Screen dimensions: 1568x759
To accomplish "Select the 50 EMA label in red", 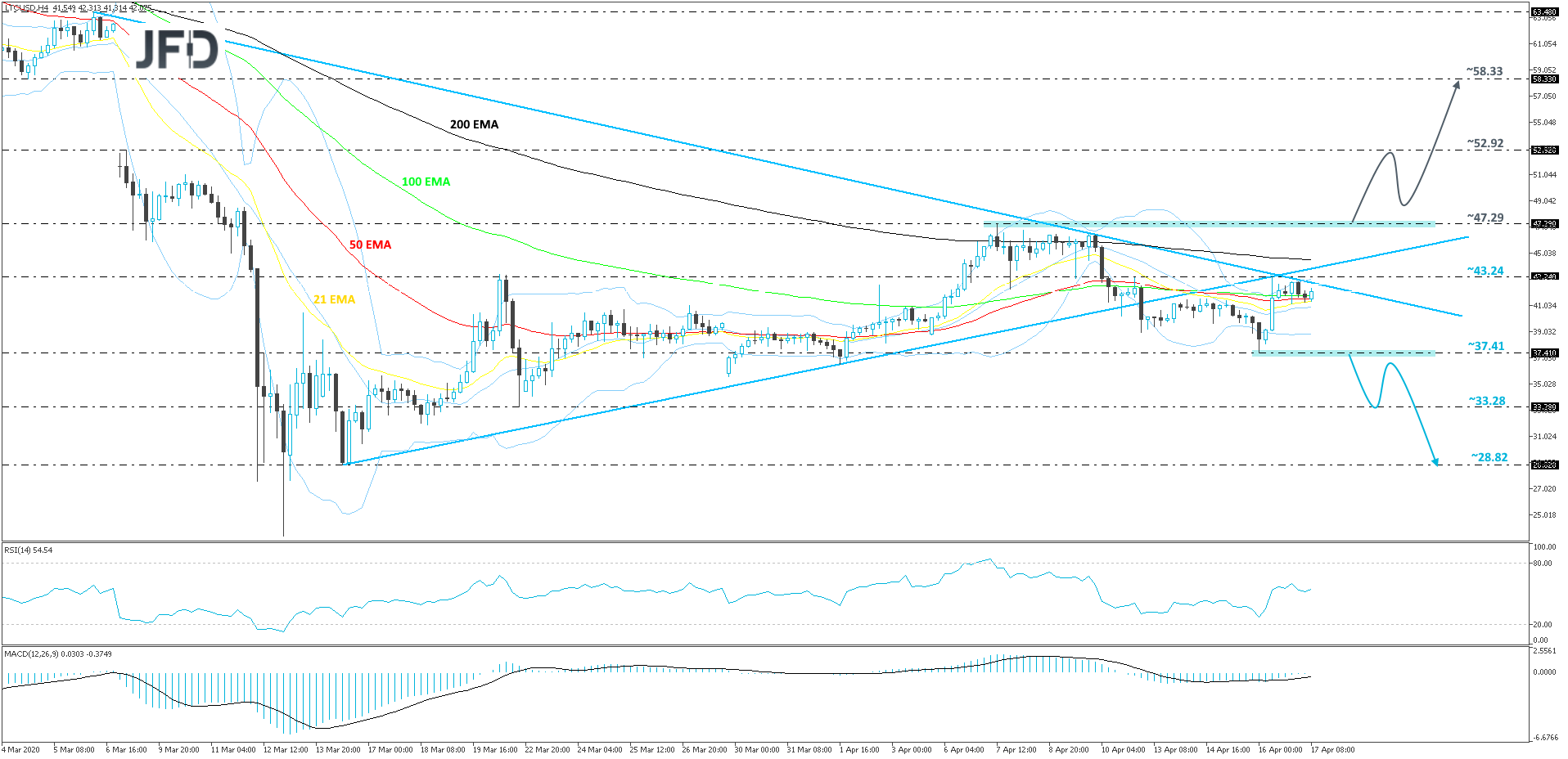I will (x=370, y=245).
